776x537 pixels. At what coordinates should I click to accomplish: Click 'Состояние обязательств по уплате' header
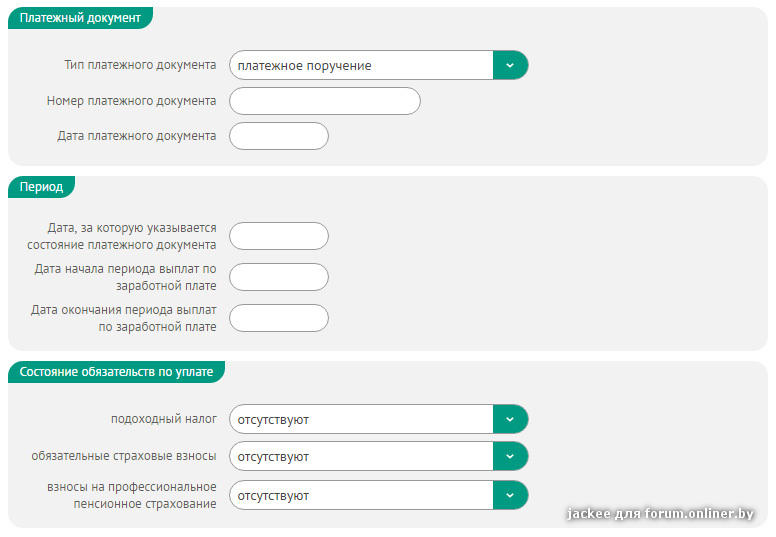pos(116,371)
